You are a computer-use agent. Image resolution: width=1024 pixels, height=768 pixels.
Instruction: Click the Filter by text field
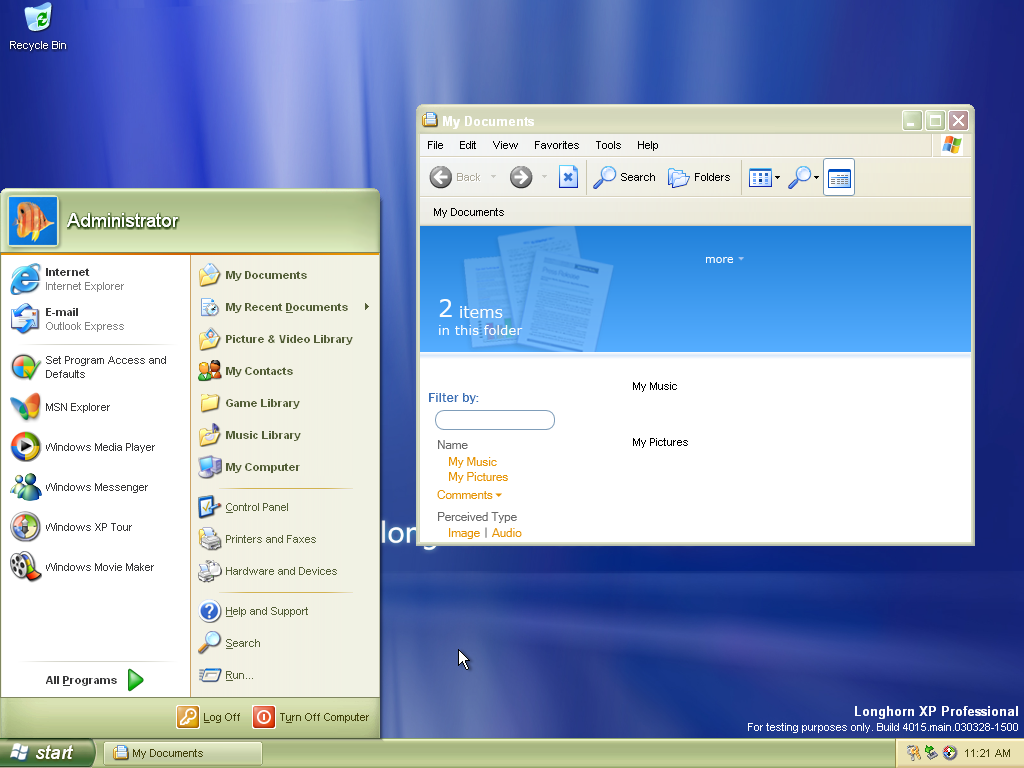pos(495,420)
